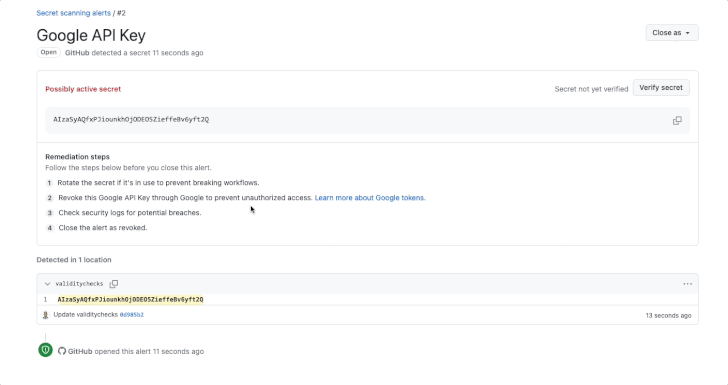Click the Remediation steps heading
This screenshot has width=728, height=385.
tap(78, 157)
